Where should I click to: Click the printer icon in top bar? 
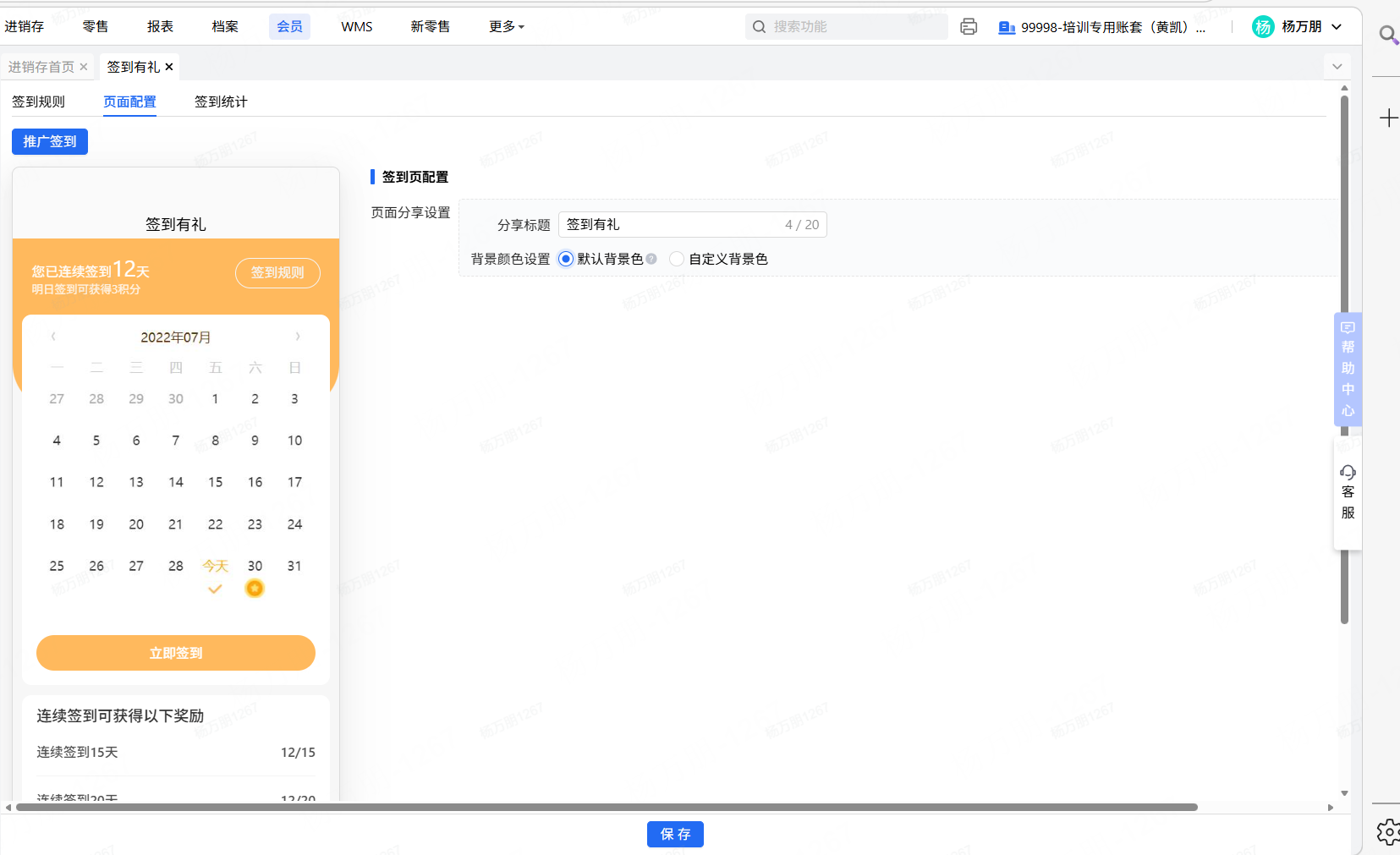pos(969,27)
